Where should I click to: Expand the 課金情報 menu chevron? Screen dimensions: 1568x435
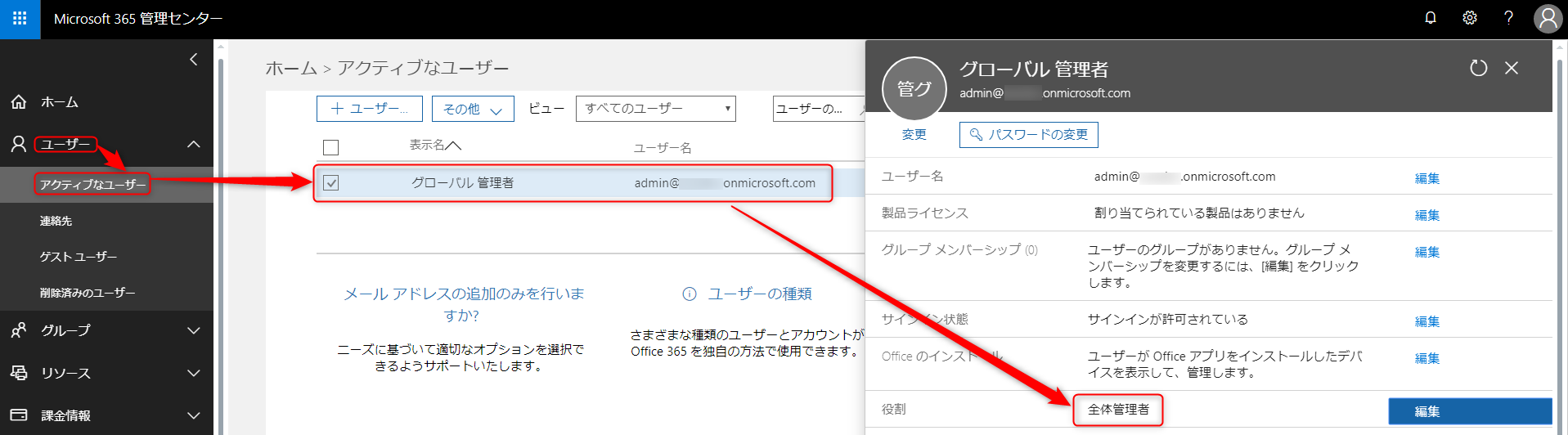click(x=194, y=416)
